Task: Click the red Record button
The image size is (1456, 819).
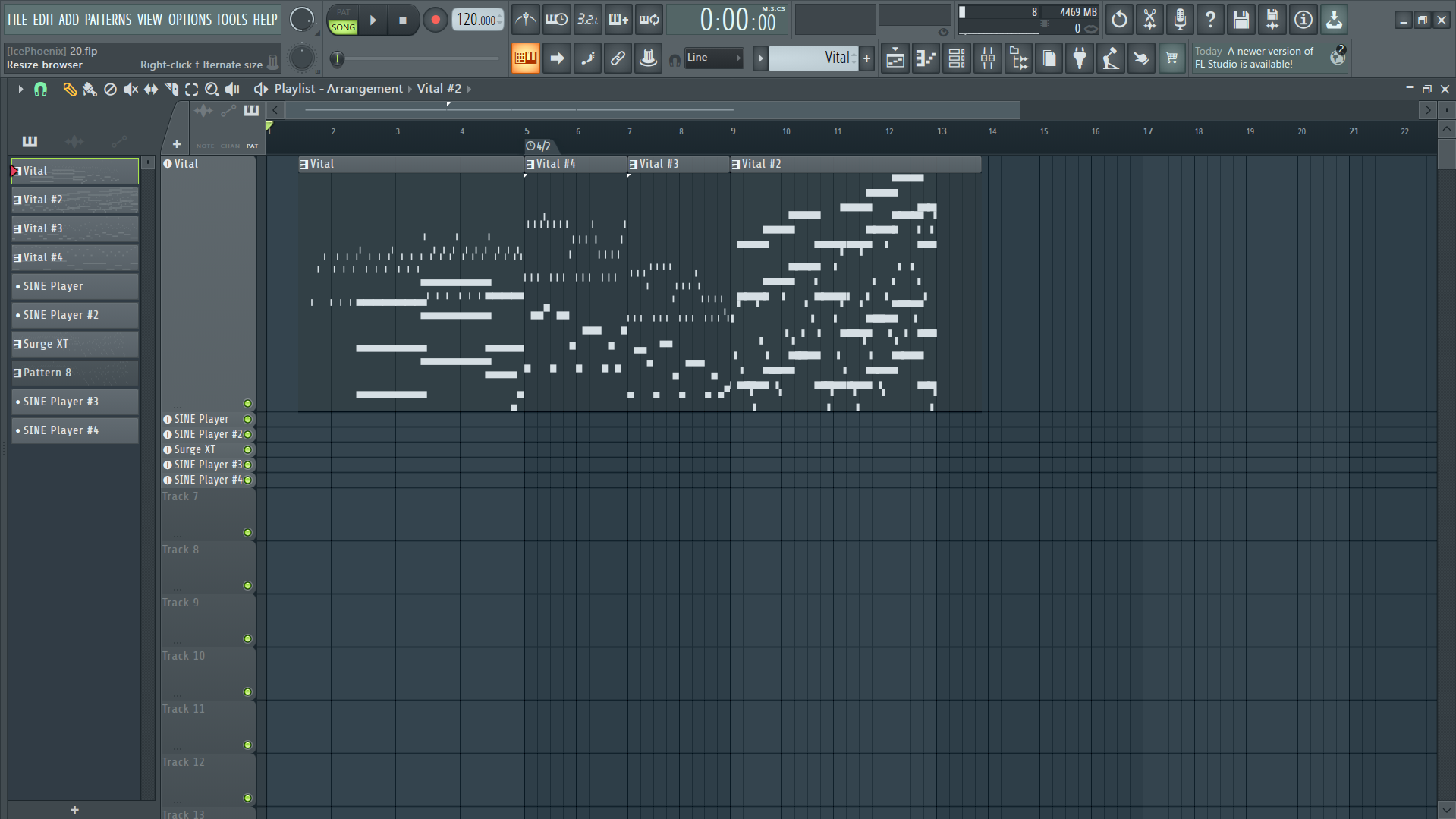Action: [435, 20]
